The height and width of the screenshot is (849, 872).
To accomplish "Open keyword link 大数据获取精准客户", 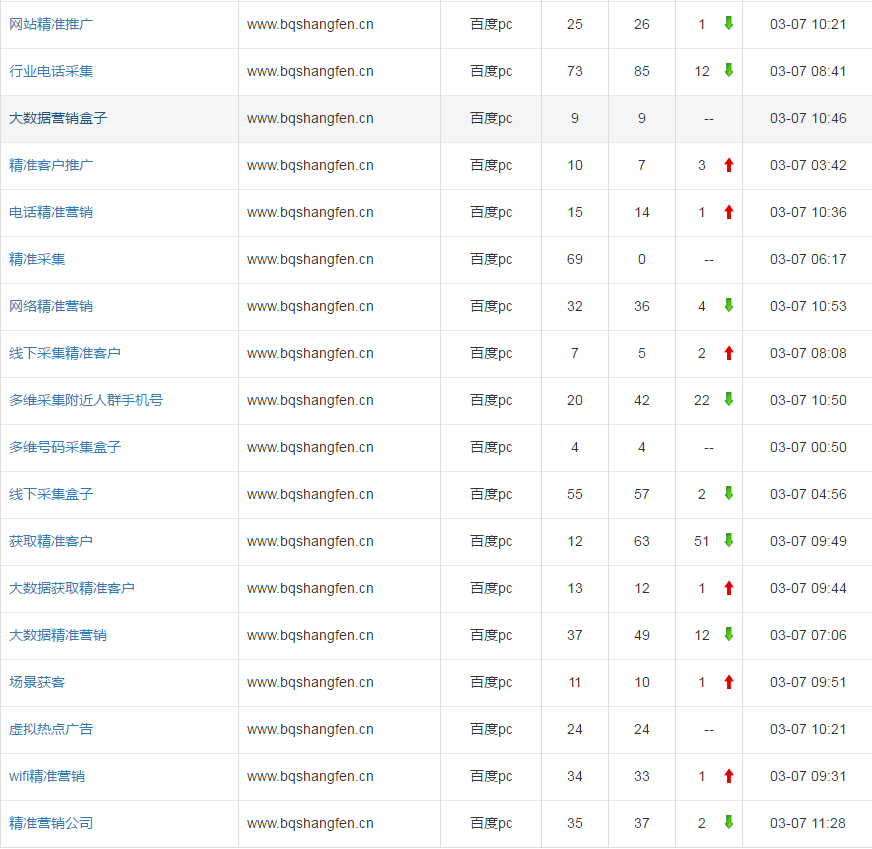I will click(72, 588).
